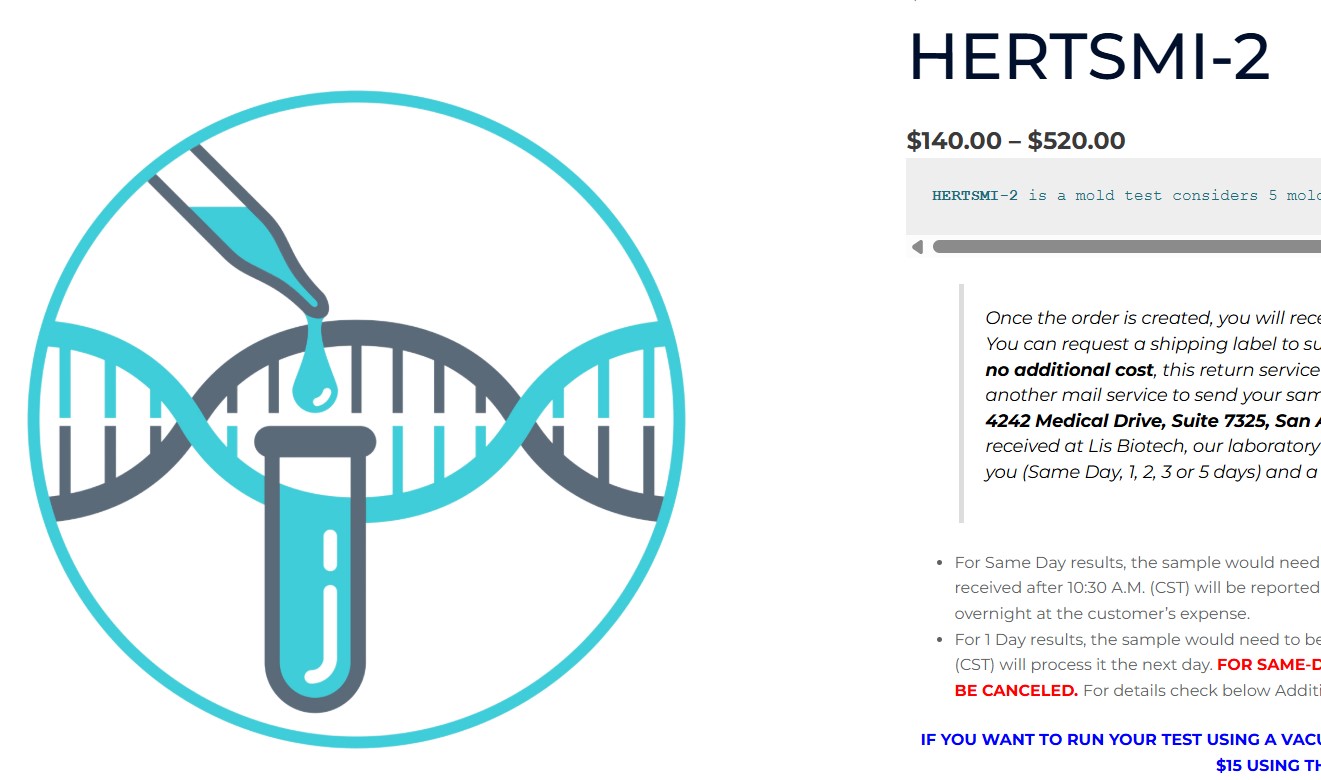This screenshot has width=1321, height=780.
Task: Click the test tube icon in the logo
Action: (x=316, y=570)
